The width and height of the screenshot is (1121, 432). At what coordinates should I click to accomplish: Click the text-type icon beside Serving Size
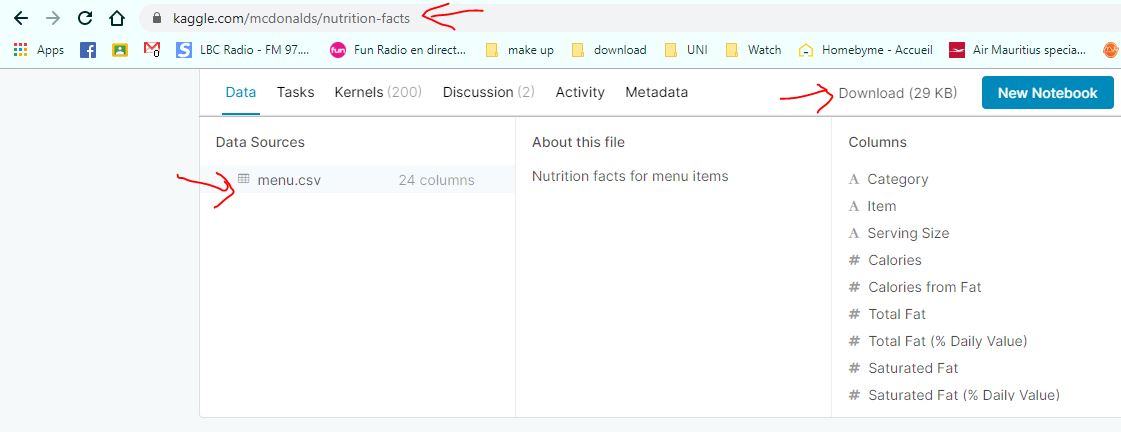tap(854, 233)
